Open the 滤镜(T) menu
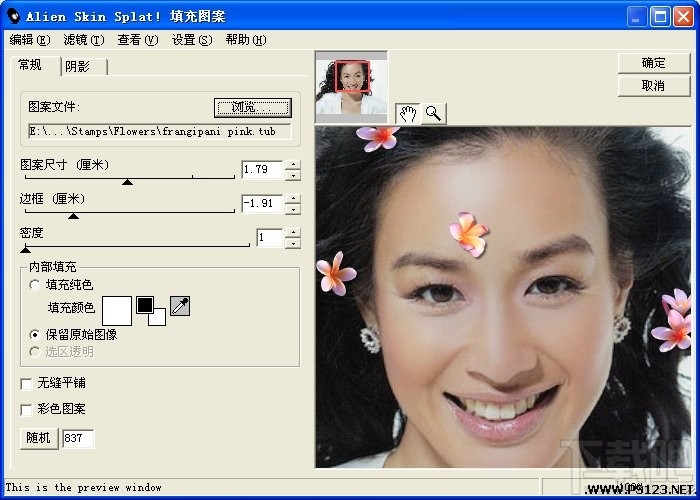700x500 pixels. pos(84,40)
